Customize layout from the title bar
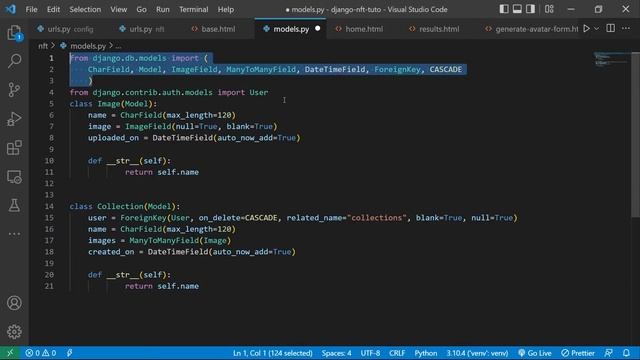The height and width of the screenshot is (360, 640). coord(549,9)
